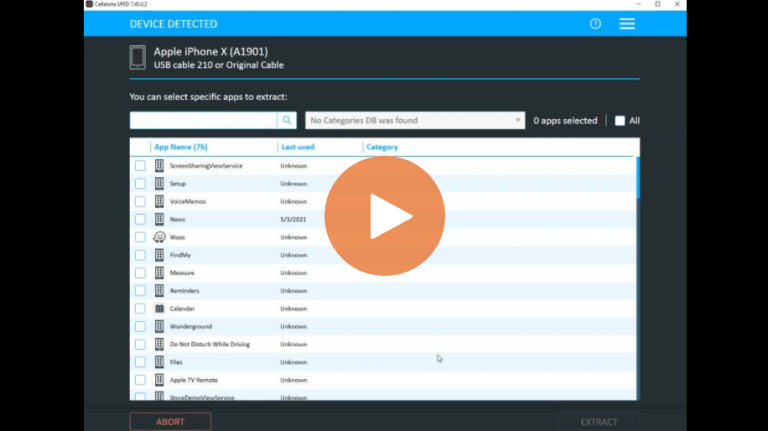This screenshot has width=768, height=431.
Task: Click the iPhone device icon
Action: coord(138,57)
